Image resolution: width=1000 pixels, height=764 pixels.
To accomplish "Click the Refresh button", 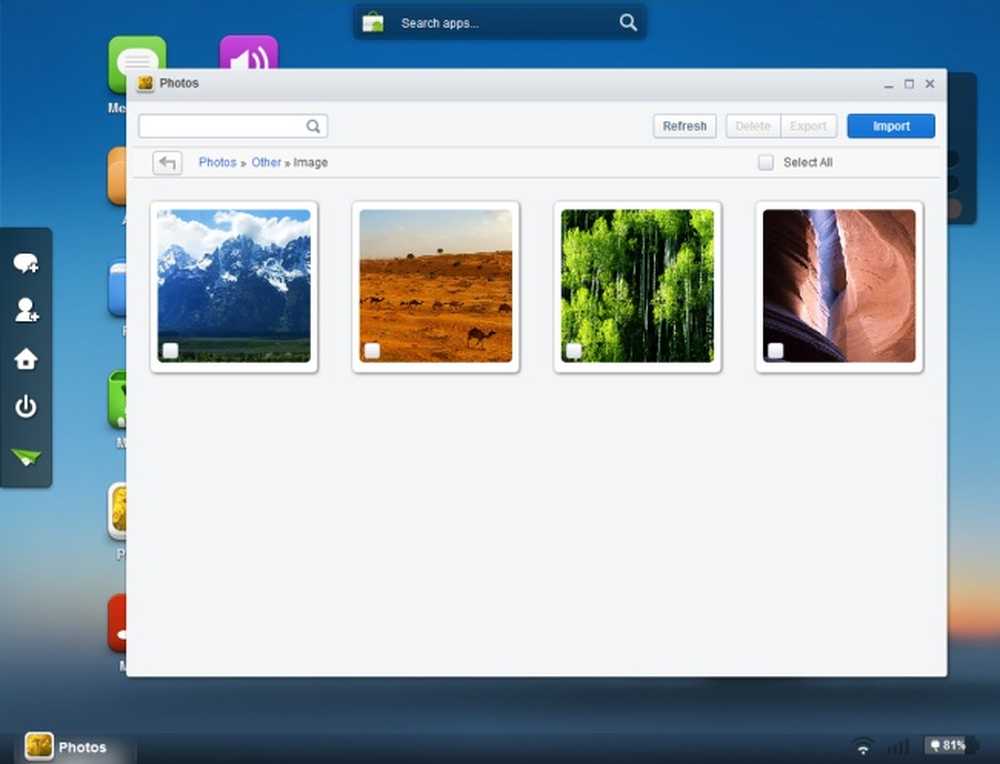I will [684, 126].
